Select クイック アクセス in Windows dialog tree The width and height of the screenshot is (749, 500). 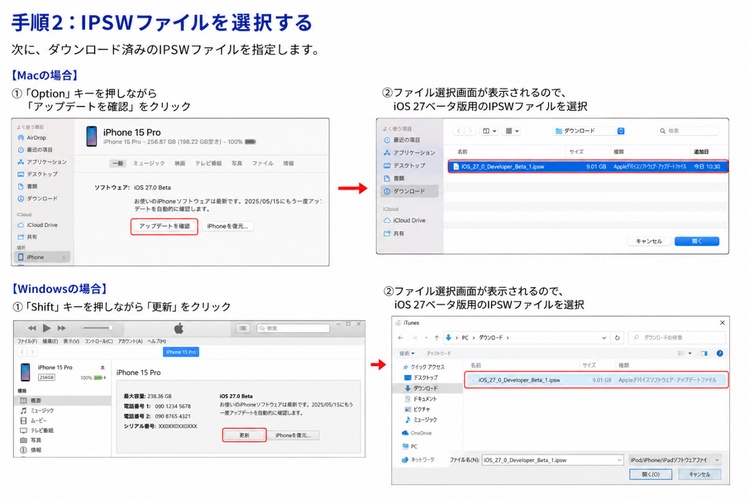(424, 367)
